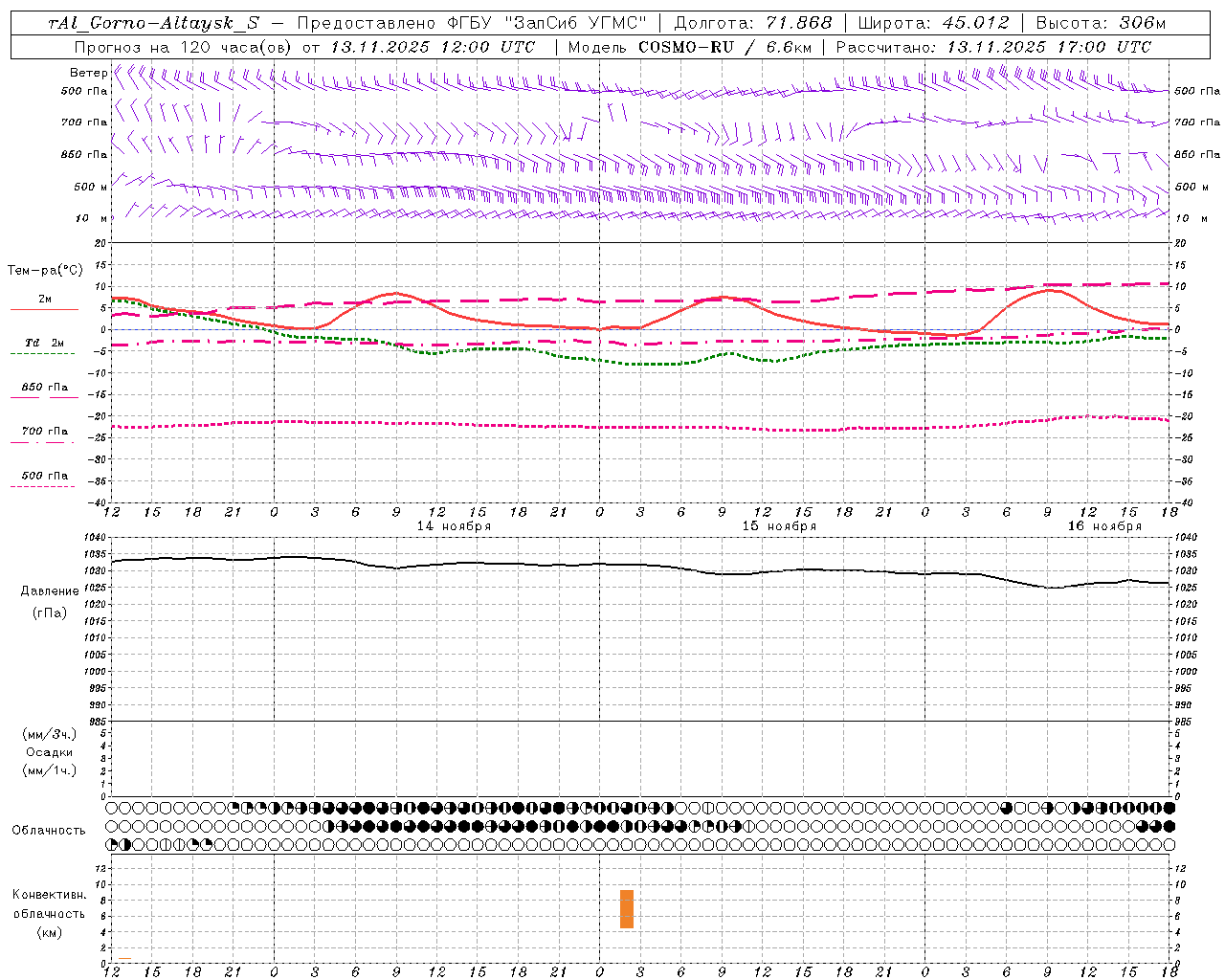Click the Тем-ра(°C) axis title
The height and width of the screenshot is (980, 1225).
pyautogui.click(x=45, y=271)
